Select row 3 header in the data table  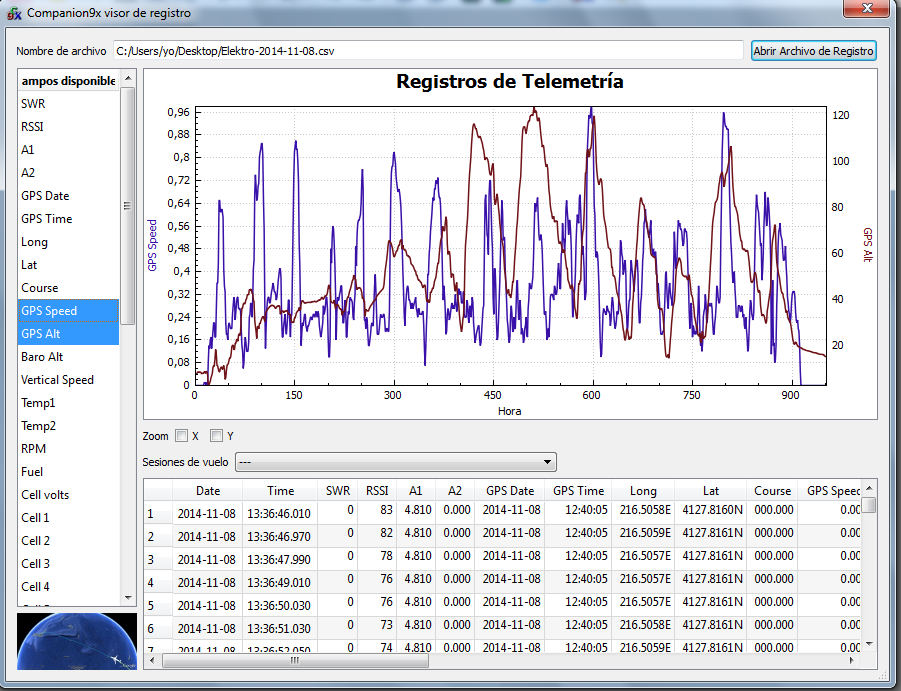[x=152, y=559]
